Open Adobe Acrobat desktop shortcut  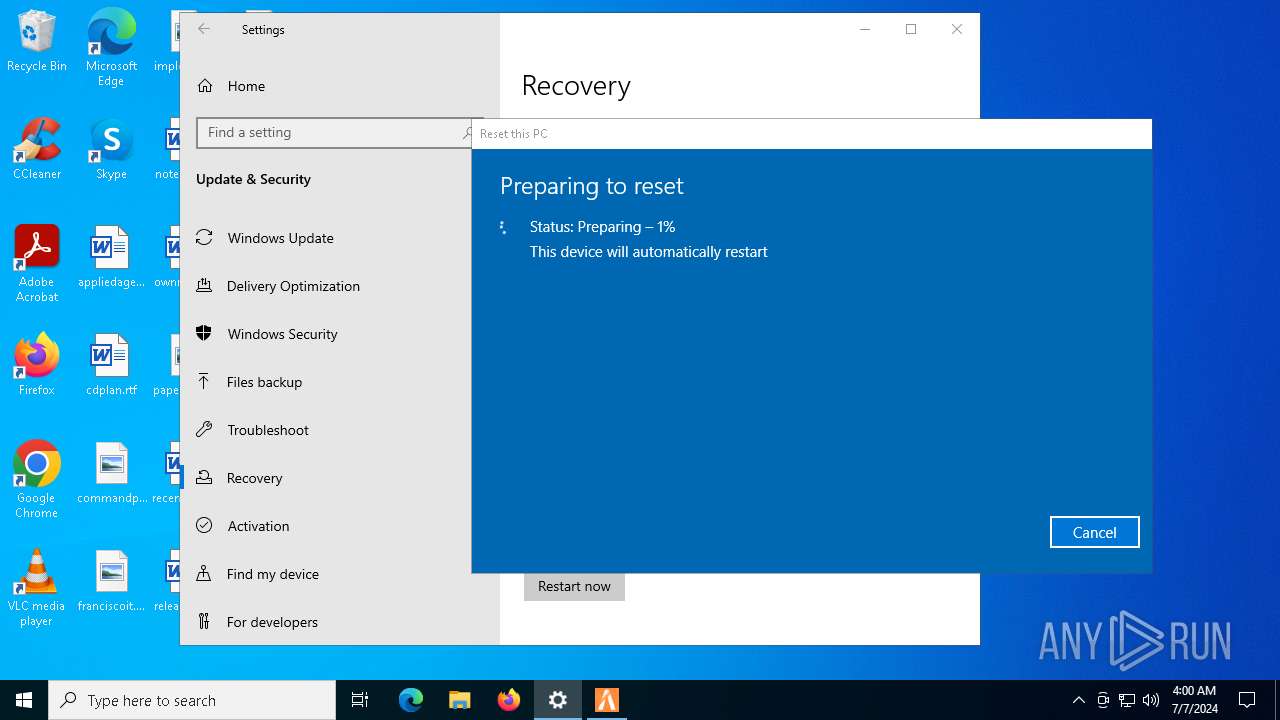(37, 264)
